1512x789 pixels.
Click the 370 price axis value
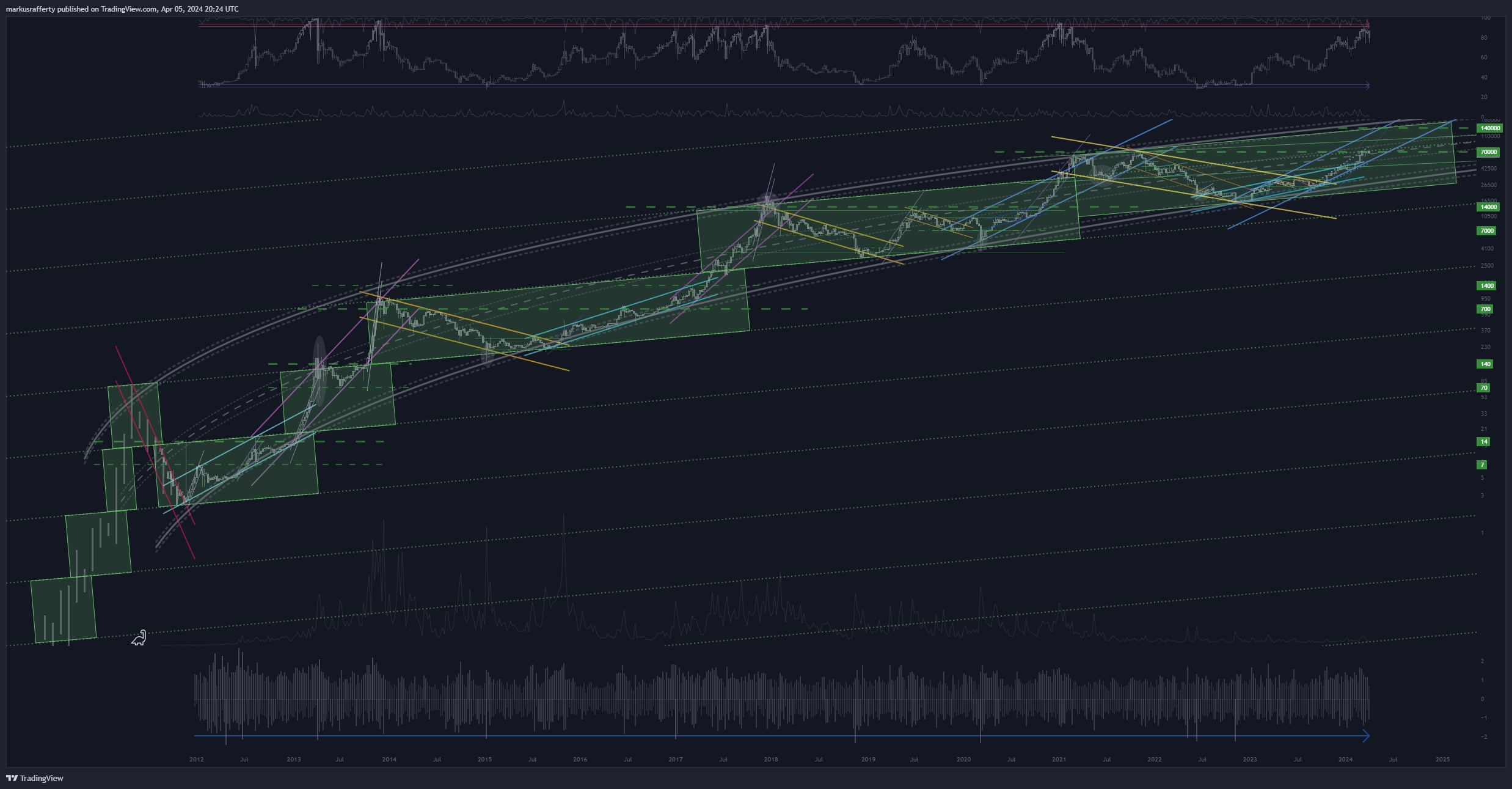[x=1485, y=331]
